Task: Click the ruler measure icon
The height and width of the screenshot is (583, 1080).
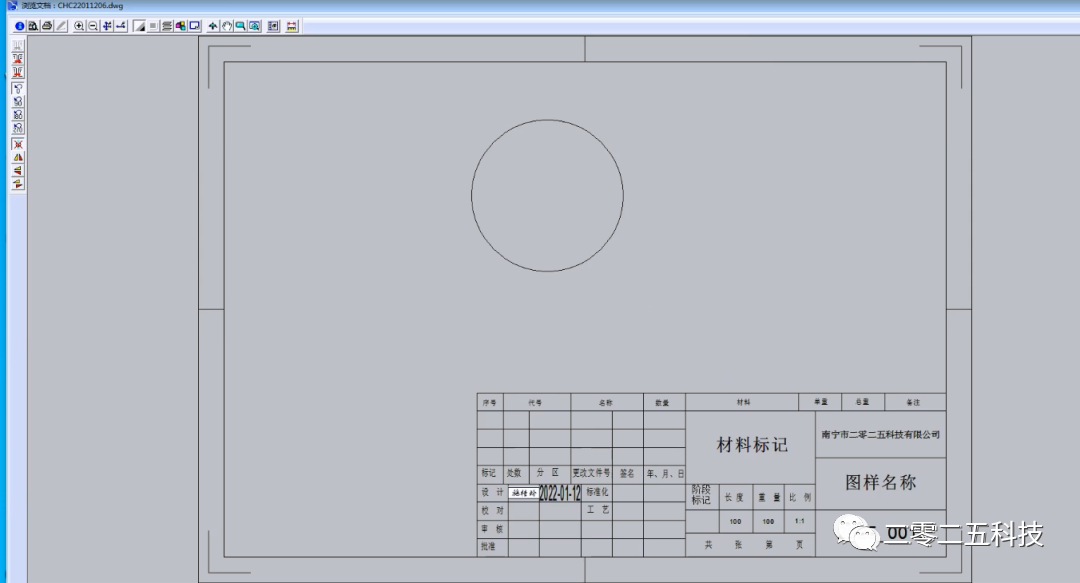Action: (x=291, y=26)
